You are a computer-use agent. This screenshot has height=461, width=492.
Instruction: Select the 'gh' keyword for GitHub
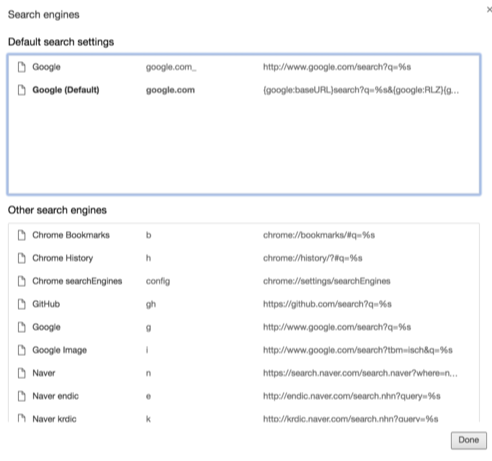tap(151, 304)
